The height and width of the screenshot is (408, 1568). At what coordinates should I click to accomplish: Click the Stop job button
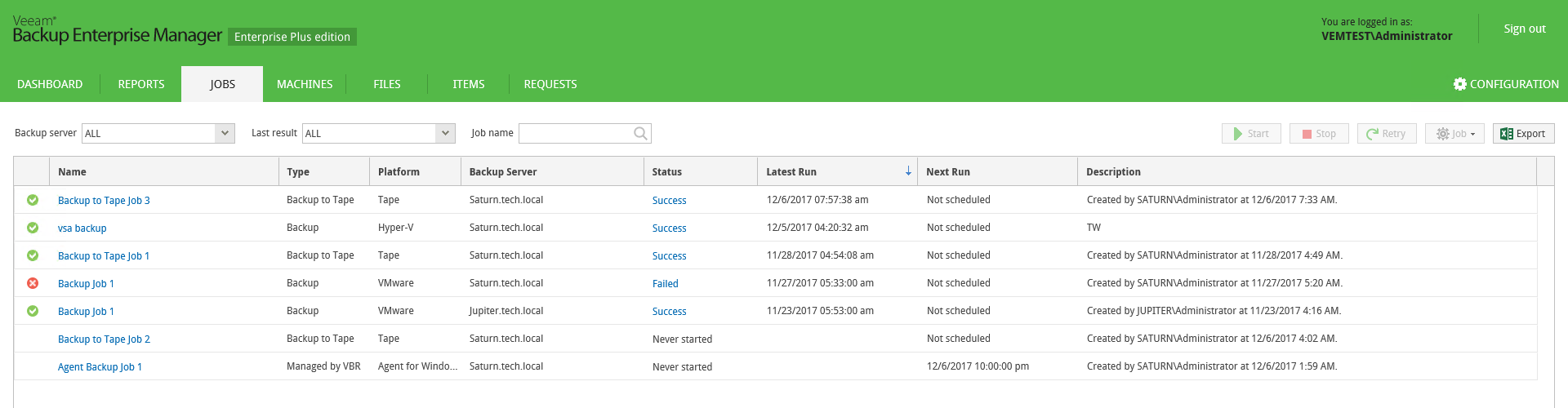coord(1319,134)
